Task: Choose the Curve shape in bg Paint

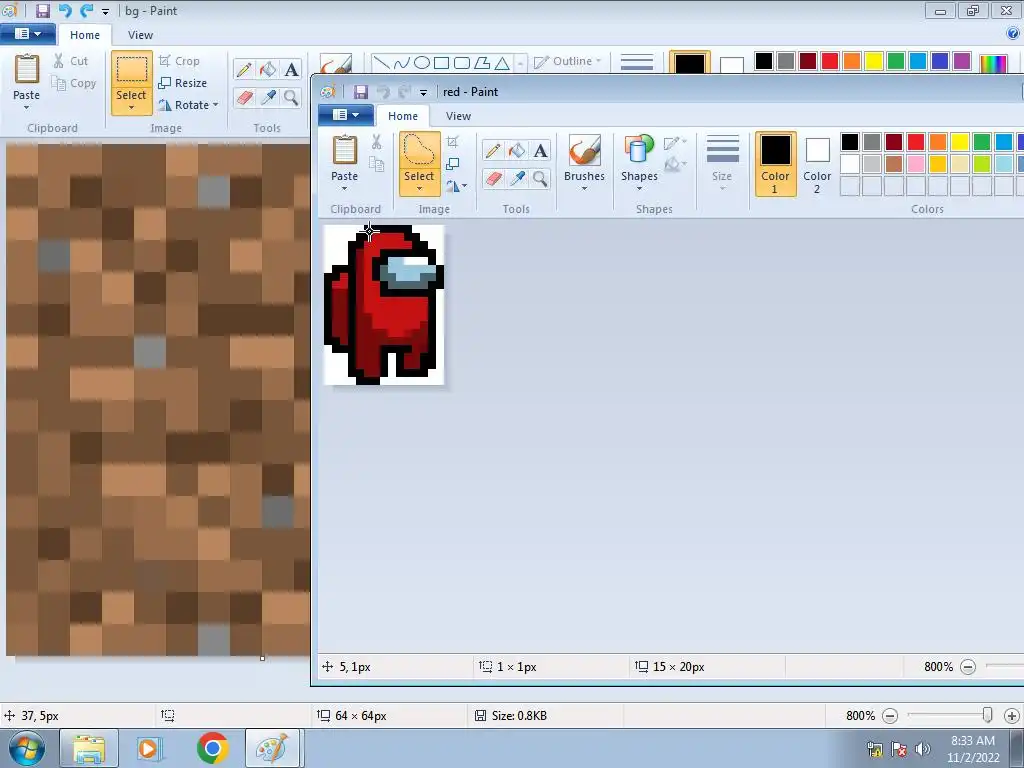Action: (402, 63)
